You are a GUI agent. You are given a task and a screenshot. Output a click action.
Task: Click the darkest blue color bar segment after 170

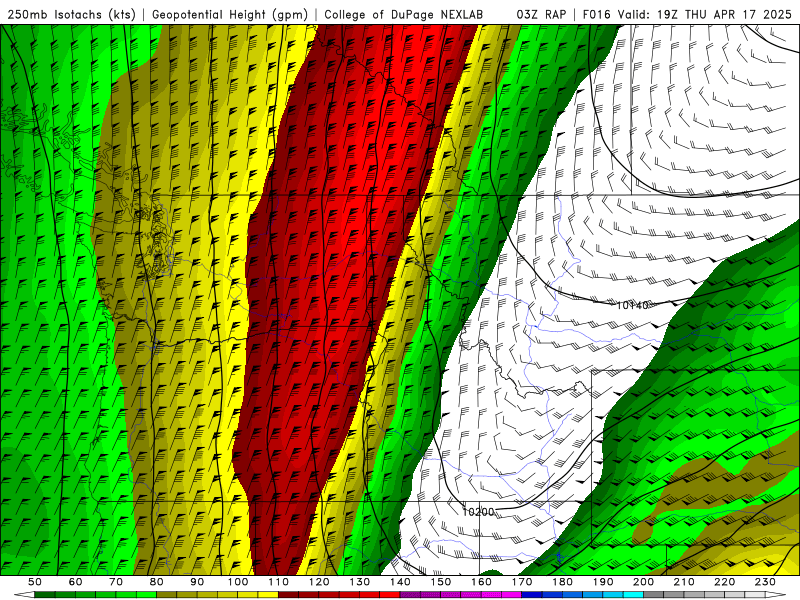click(532, 595)
